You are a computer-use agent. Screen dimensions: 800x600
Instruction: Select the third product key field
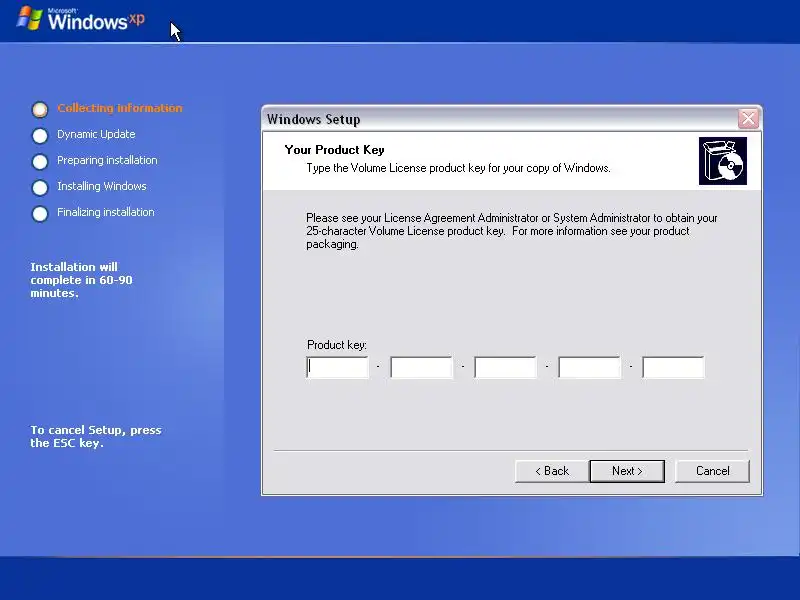[x=505, y=367]
